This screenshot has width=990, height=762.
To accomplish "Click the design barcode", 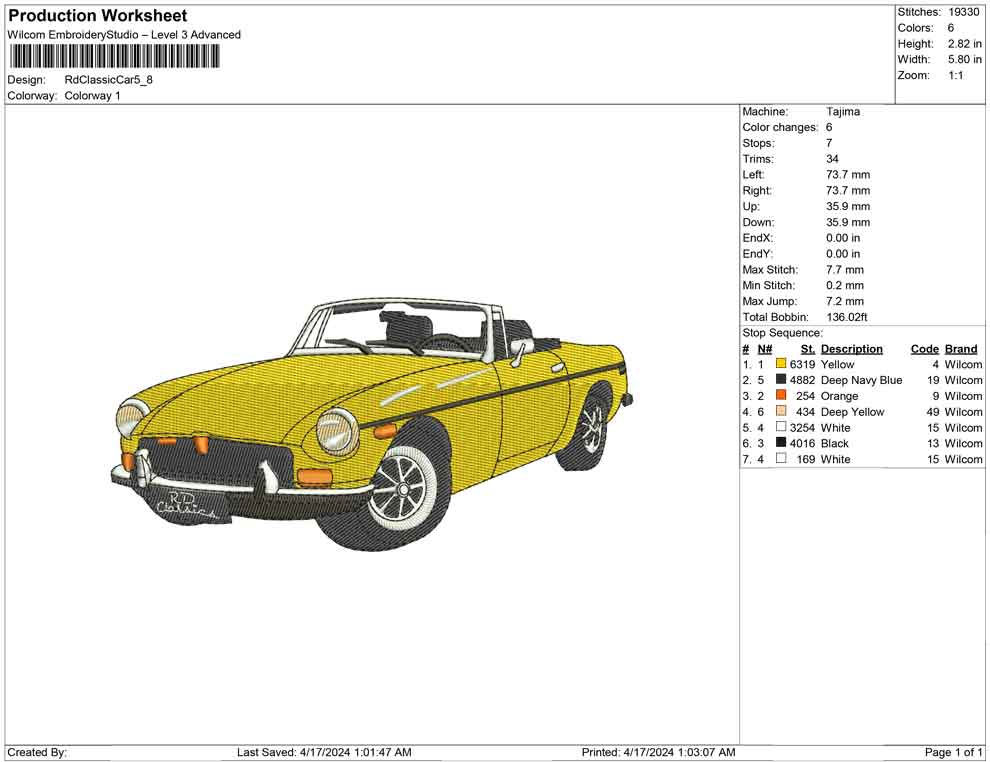I will 115,57.
